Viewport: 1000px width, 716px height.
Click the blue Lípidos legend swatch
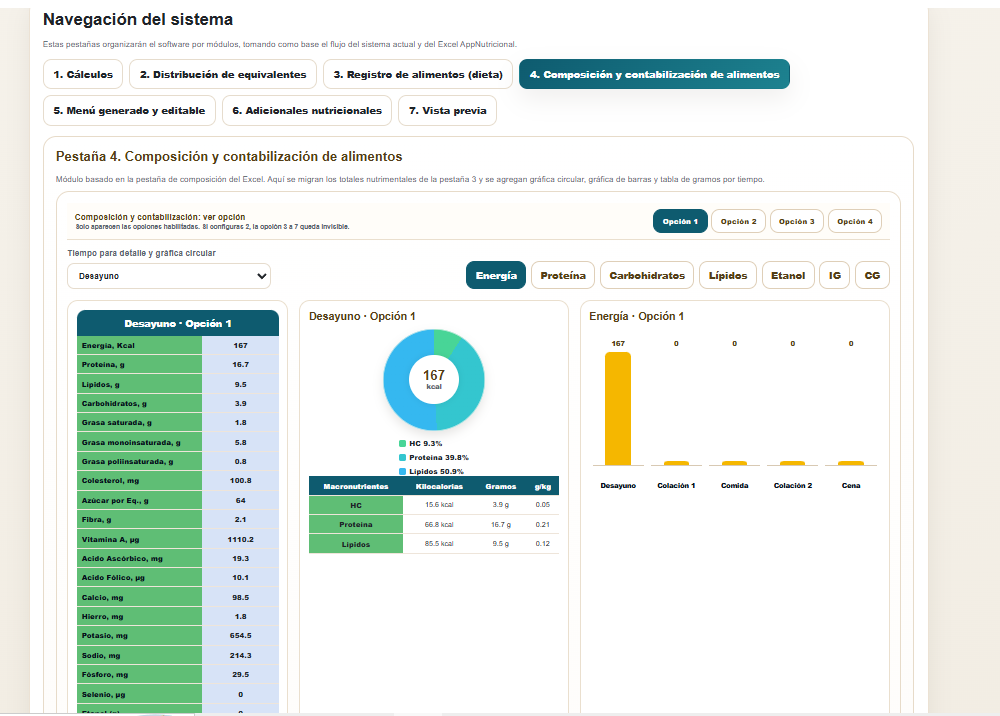(x=402, y=471)
